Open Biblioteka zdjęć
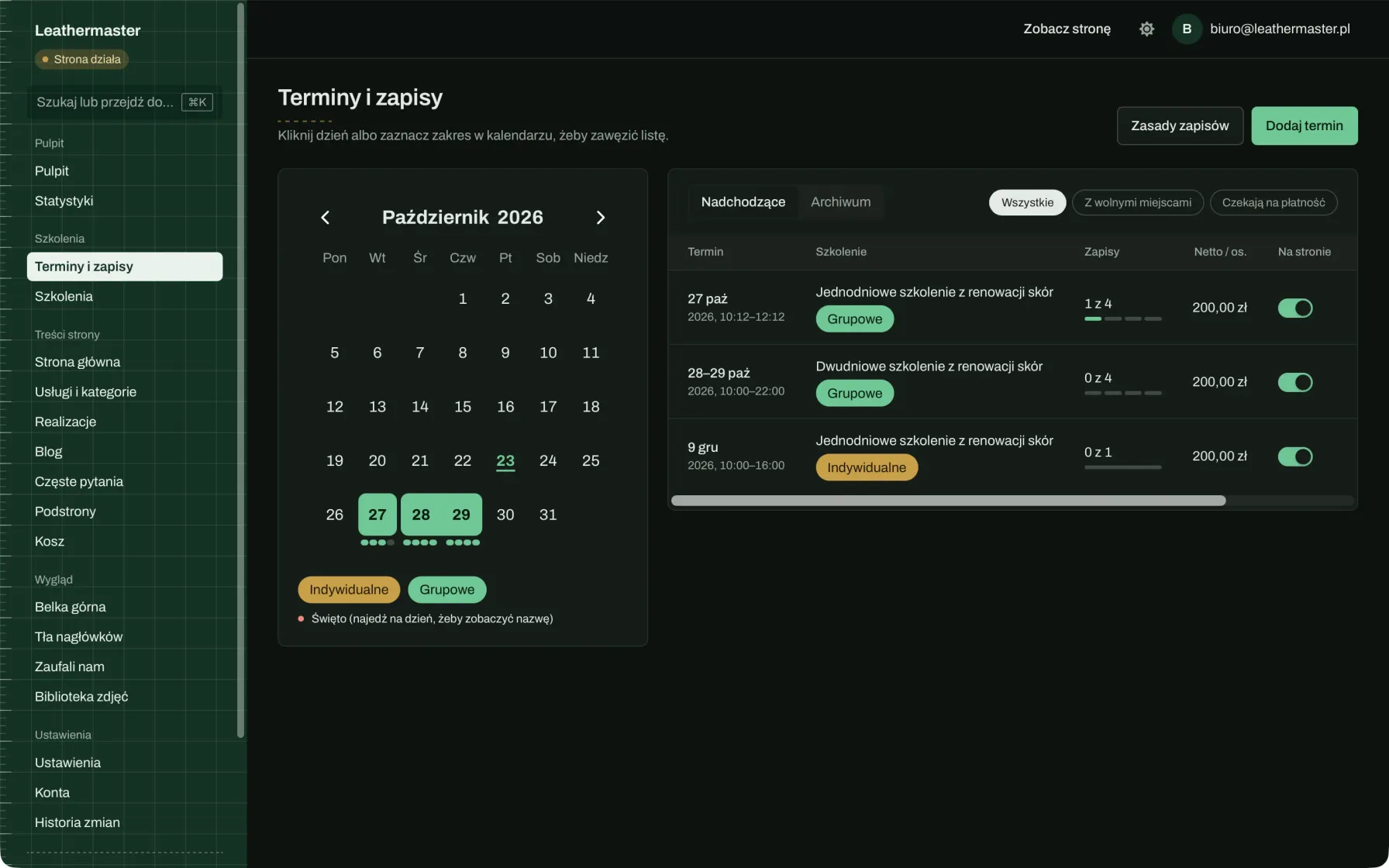Image resolution: width=1389 pixels, height=868 pixels. click(x=124, y=697)
